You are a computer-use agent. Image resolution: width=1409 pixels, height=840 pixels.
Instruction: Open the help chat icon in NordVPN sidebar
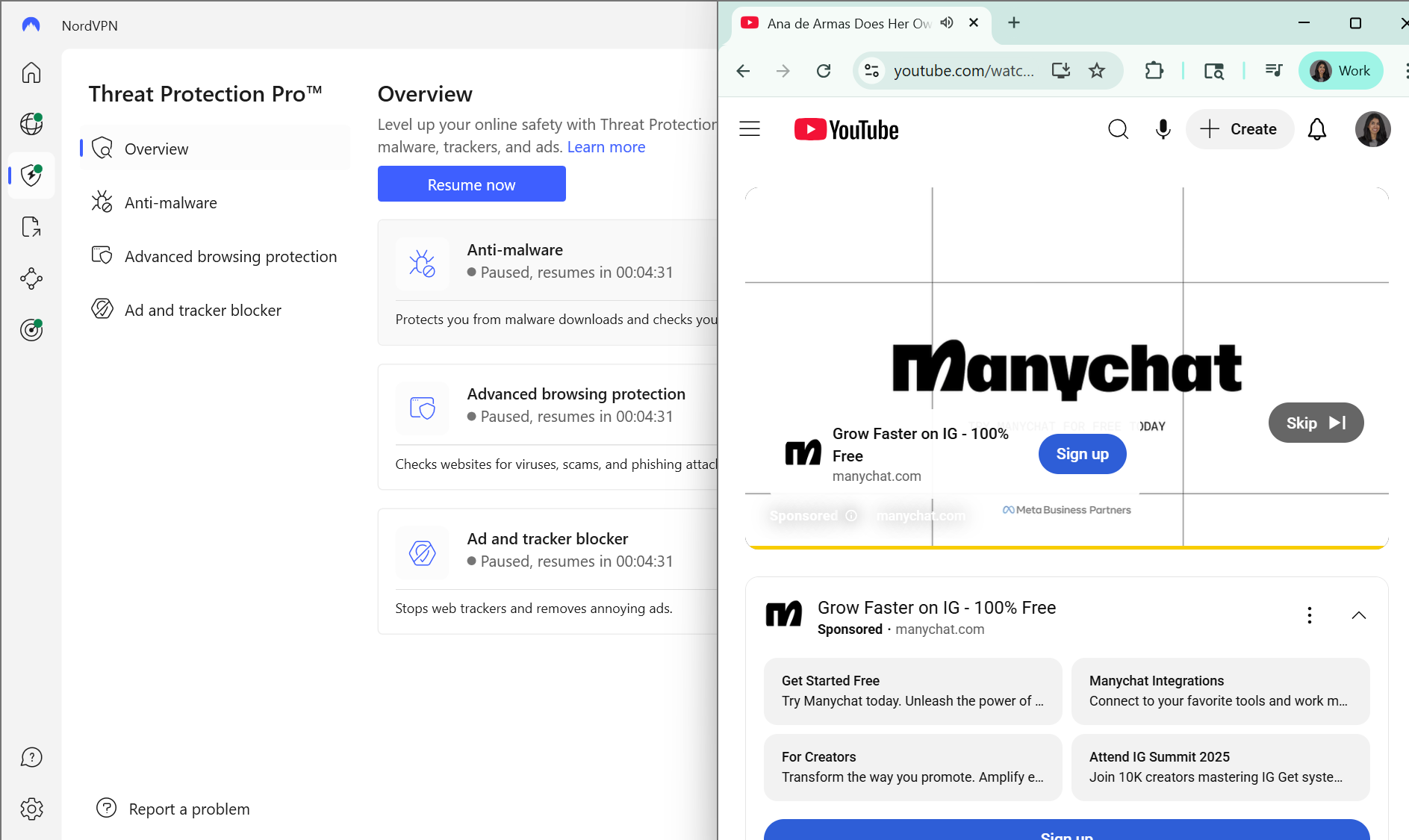(31, 757)
